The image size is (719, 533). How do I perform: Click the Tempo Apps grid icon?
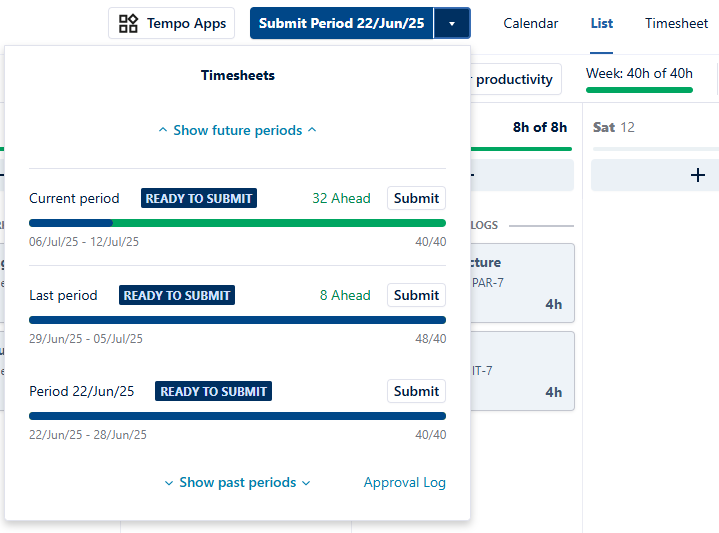coord(129,23)
